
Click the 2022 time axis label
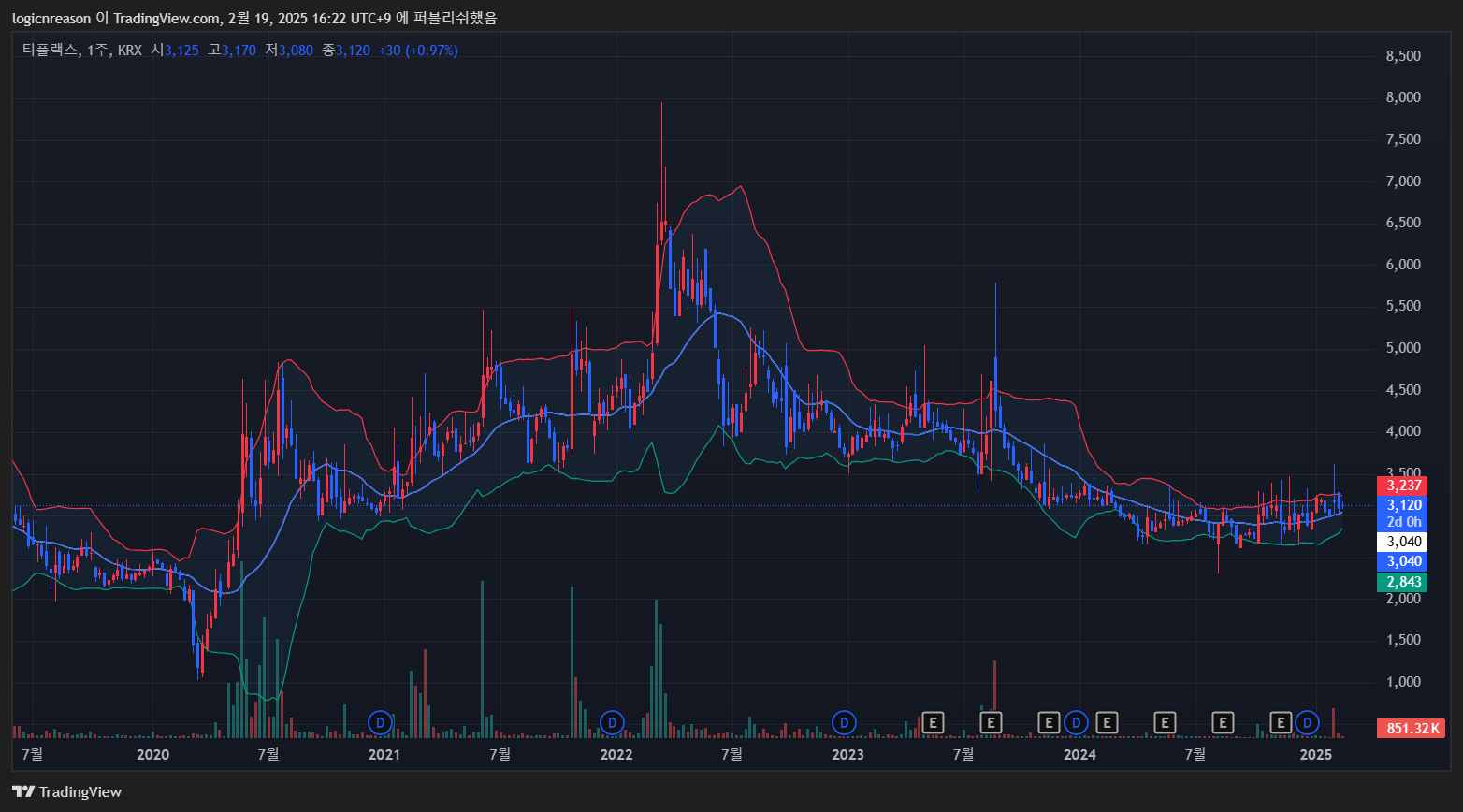616,754
